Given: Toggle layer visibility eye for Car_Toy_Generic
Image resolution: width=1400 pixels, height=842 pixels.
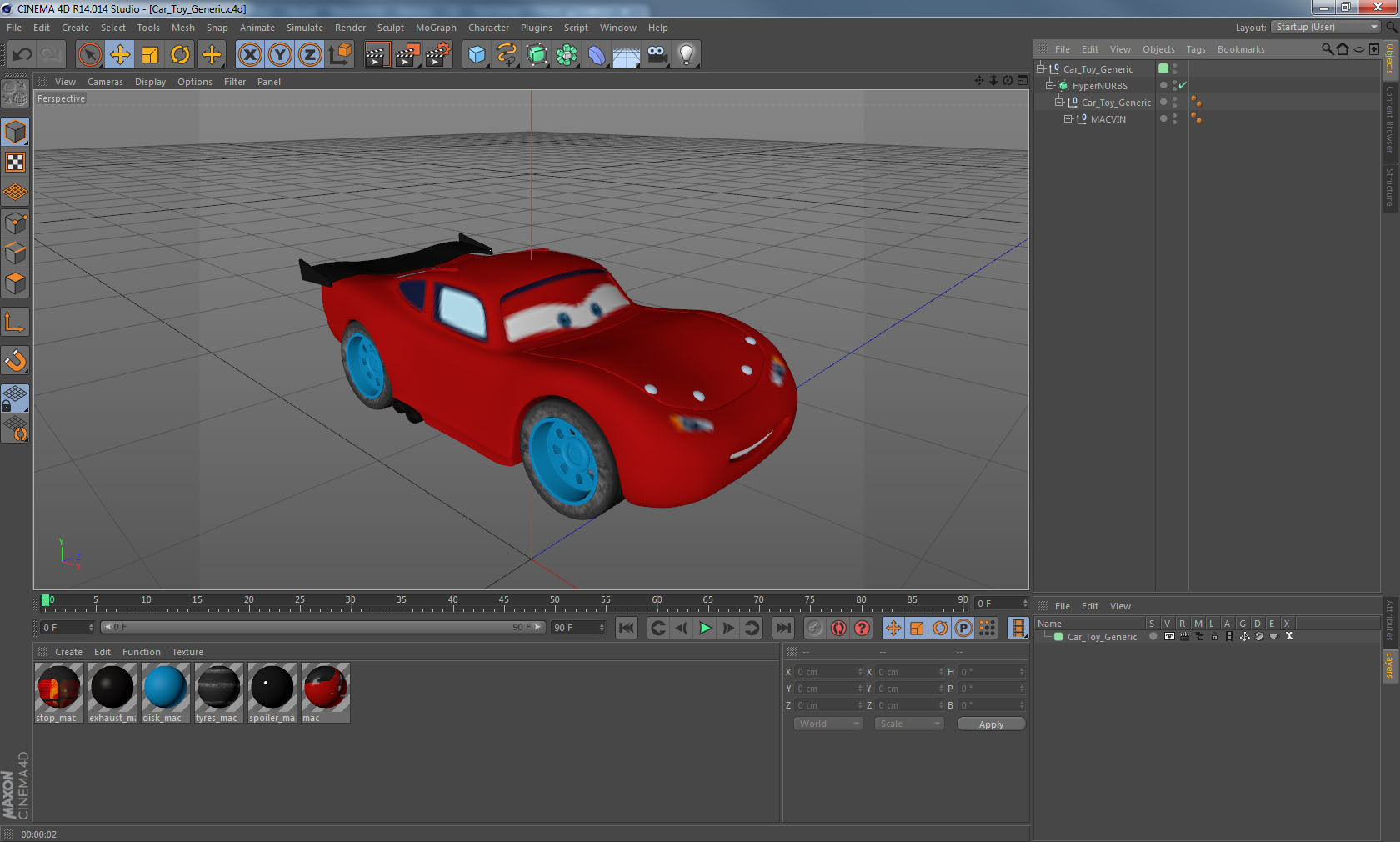Looking at the screenshot, I should pyautogui.click(x=1169, y=636).
